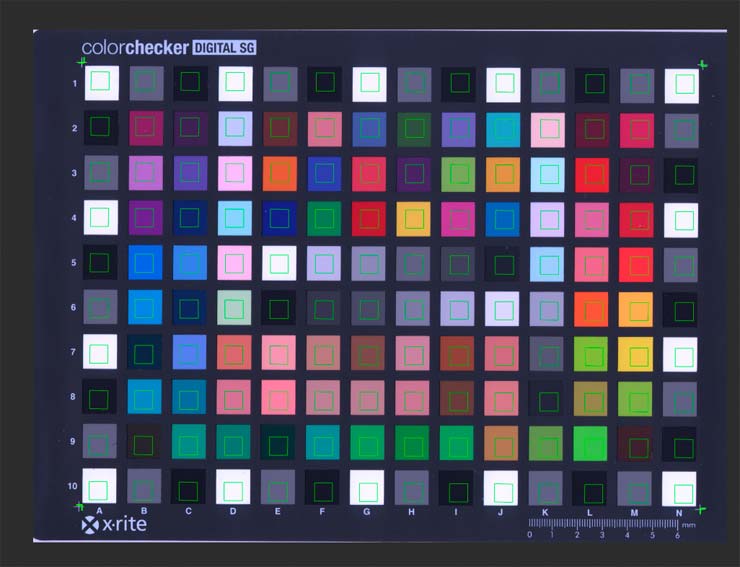Select the white patch at A1

(101, 83)
